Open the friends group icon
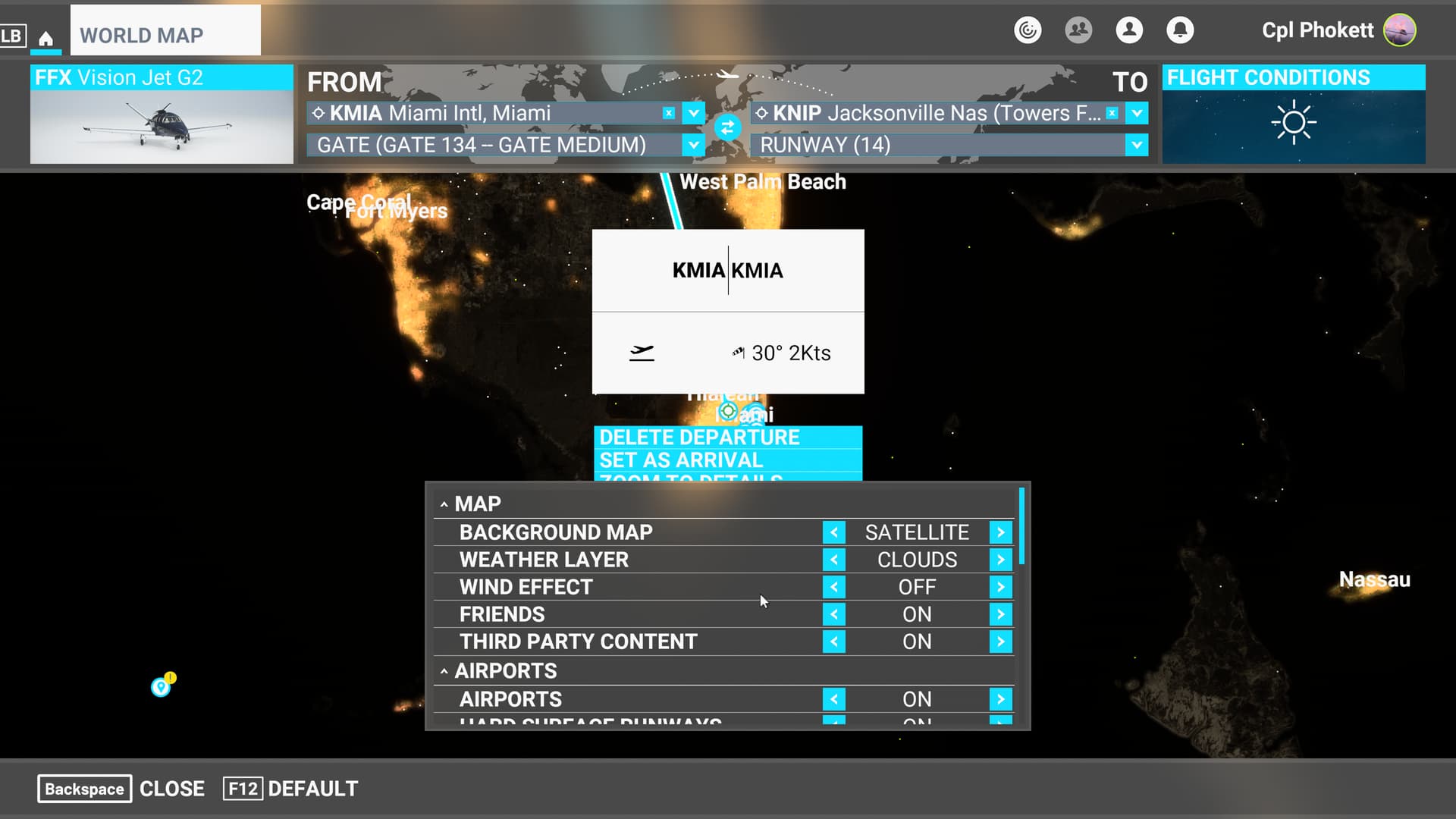The image size is (1456, 819). 1078,30
